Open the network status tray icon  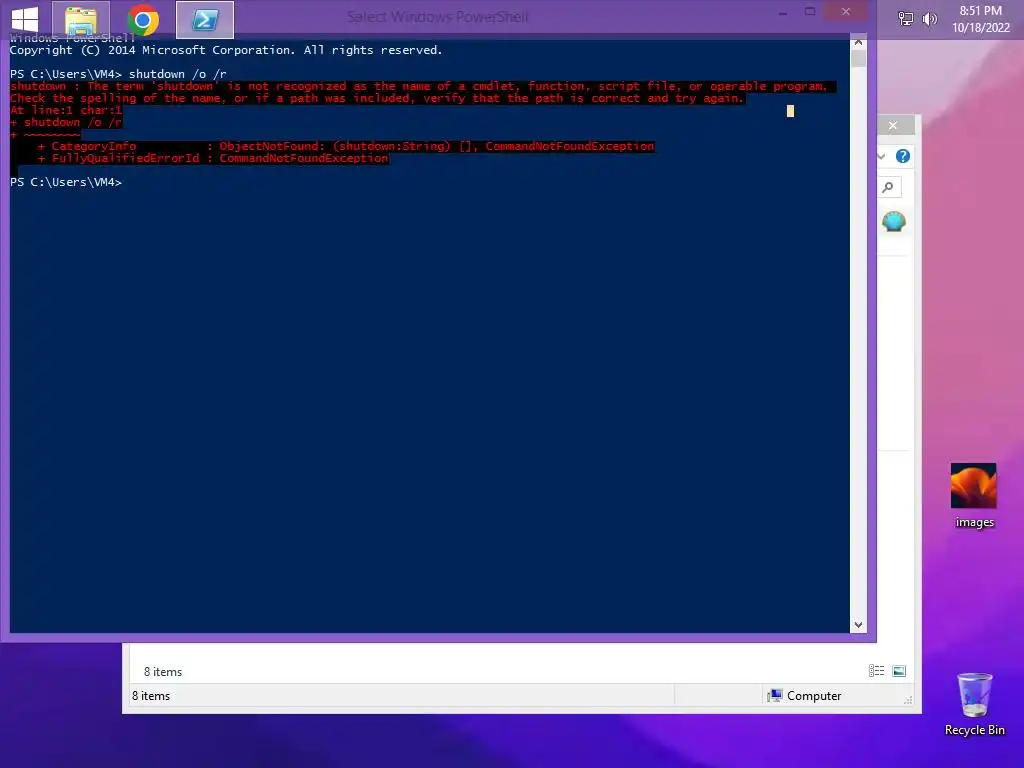[905, 19]
